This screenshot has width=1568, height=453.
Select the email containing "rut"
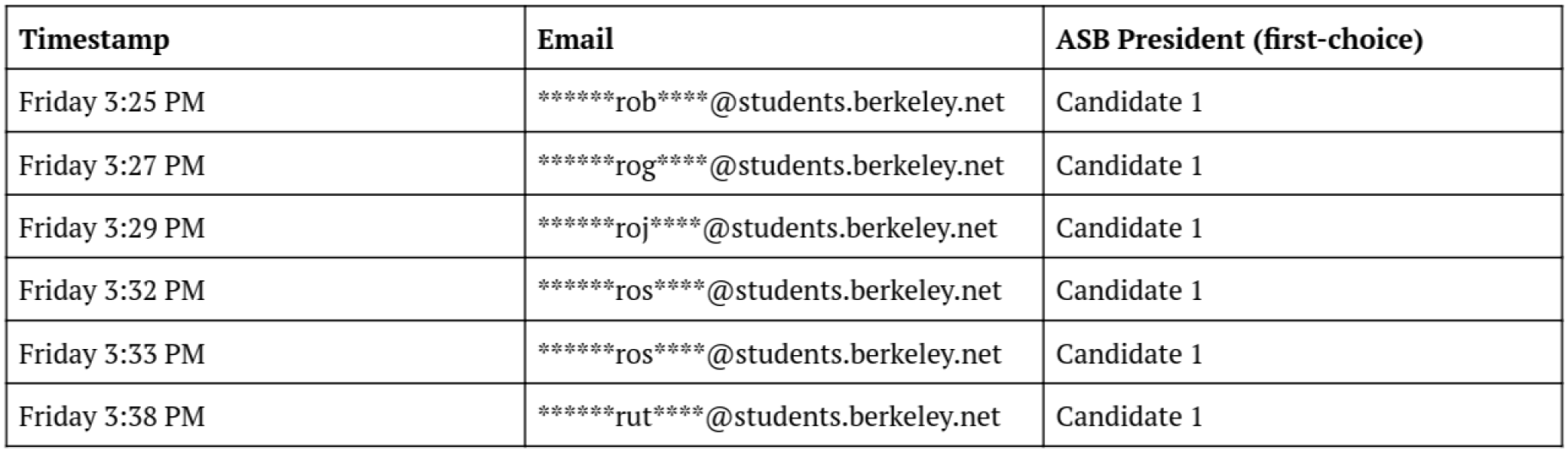(768, 417)
